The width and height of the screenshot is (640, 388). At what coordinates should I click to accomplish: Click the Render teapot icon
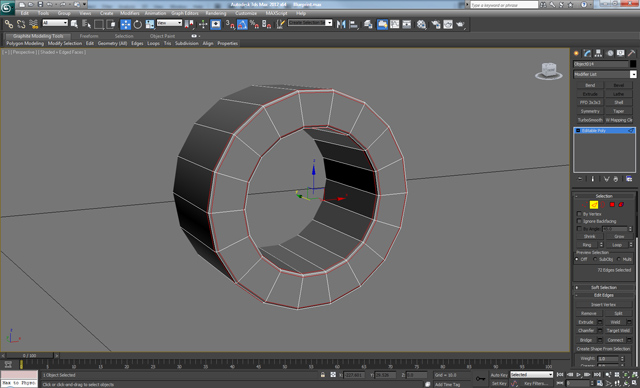[460, 24]
